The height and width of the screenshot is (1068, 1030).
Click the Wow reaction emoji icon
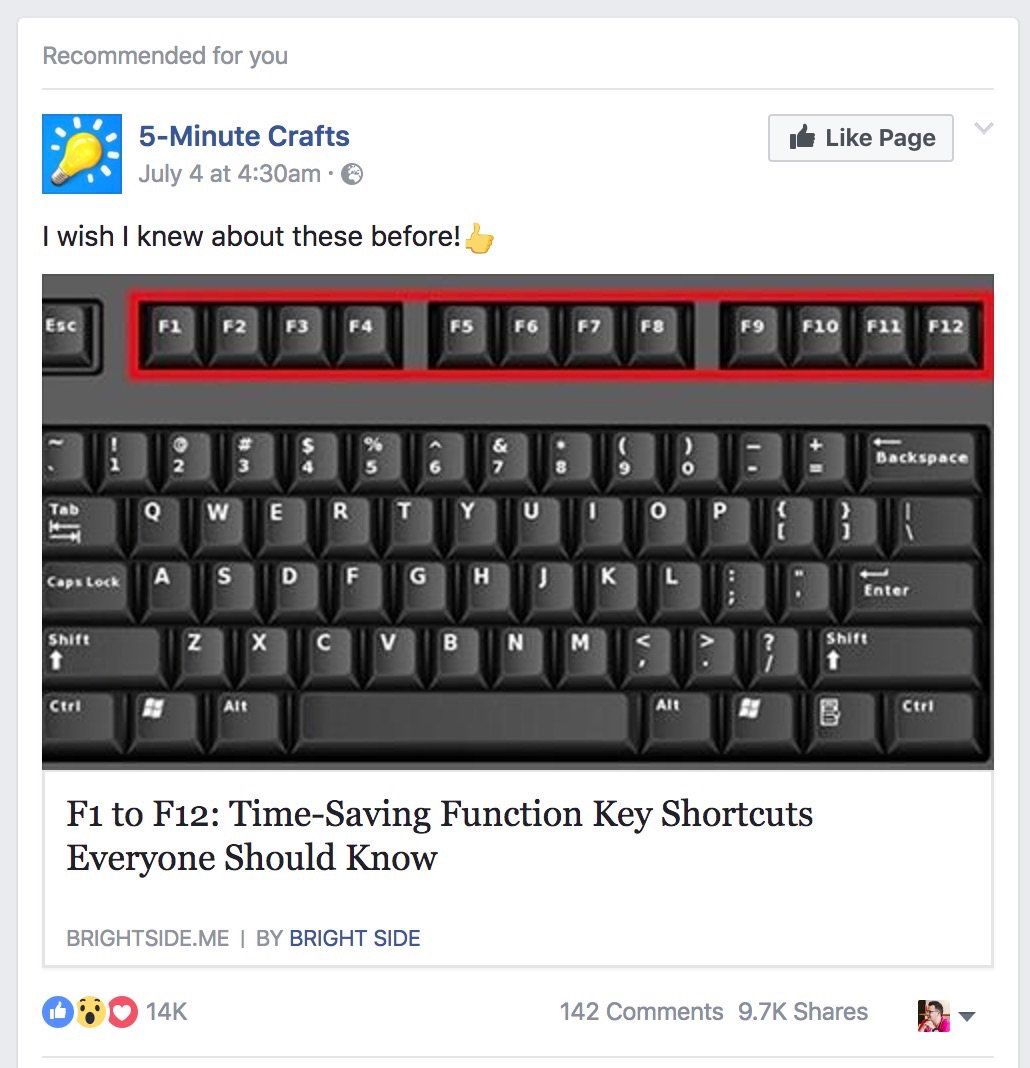(90, 1012)
